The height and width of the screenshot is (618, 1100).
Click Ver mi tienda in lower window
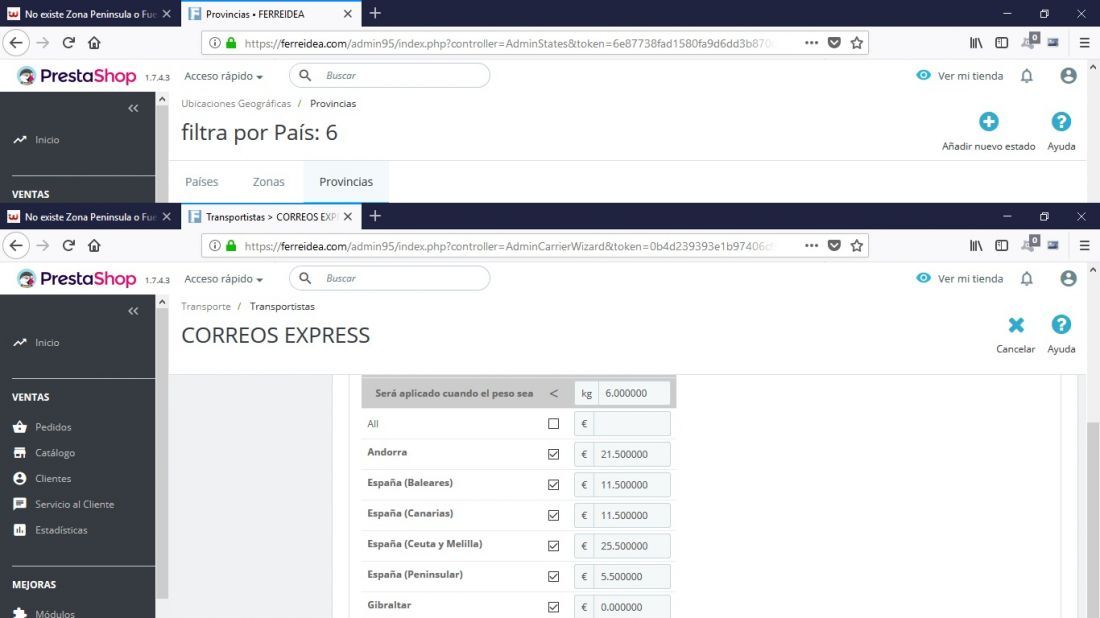pos(960,278)
